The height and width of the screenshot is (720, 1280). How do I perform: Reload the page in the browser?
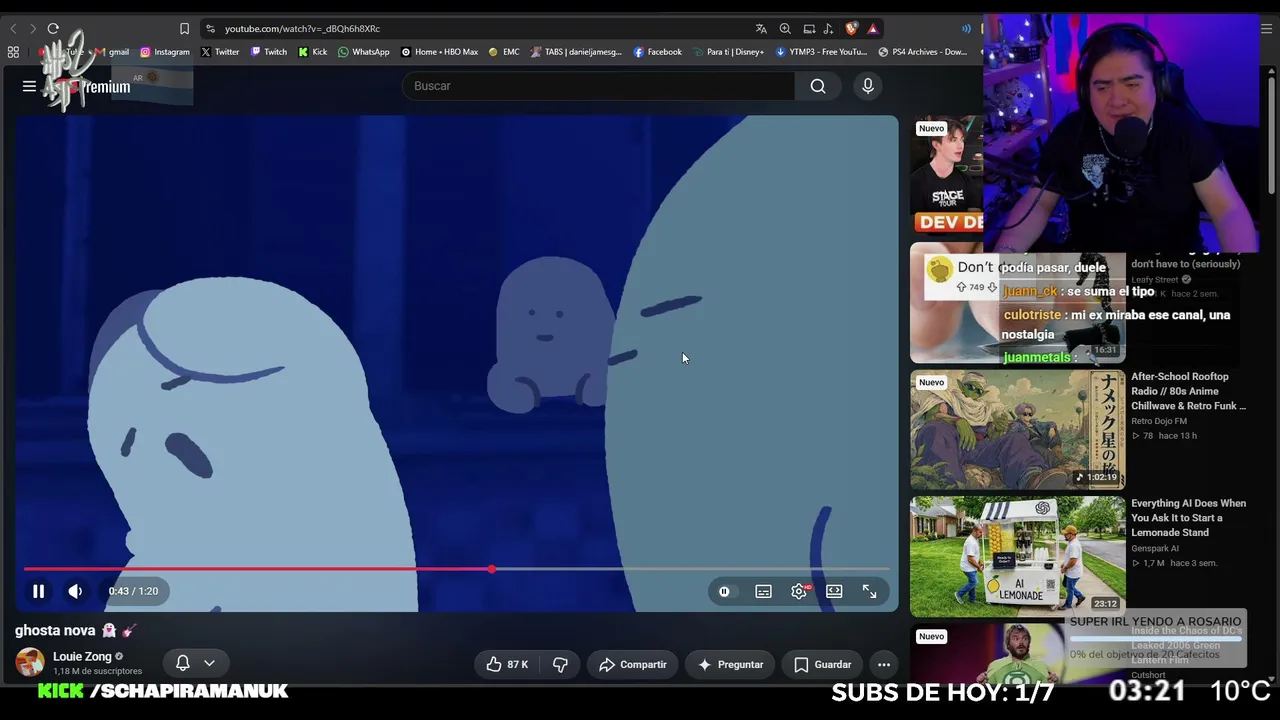(x=53, y=29)
